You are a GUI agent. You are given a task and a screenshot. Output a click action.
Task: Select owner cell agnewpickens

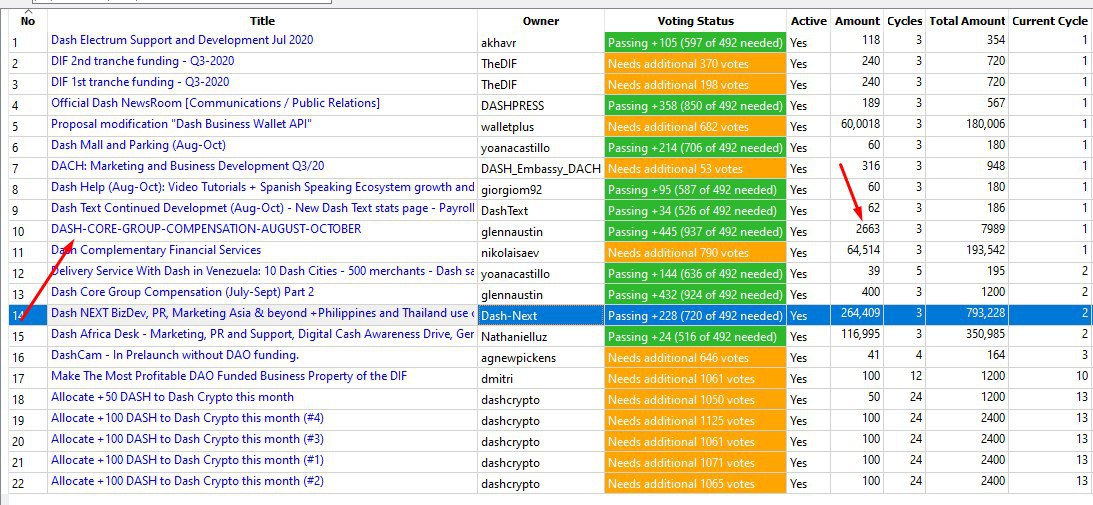pyautogui.click(x=541, y=357)
